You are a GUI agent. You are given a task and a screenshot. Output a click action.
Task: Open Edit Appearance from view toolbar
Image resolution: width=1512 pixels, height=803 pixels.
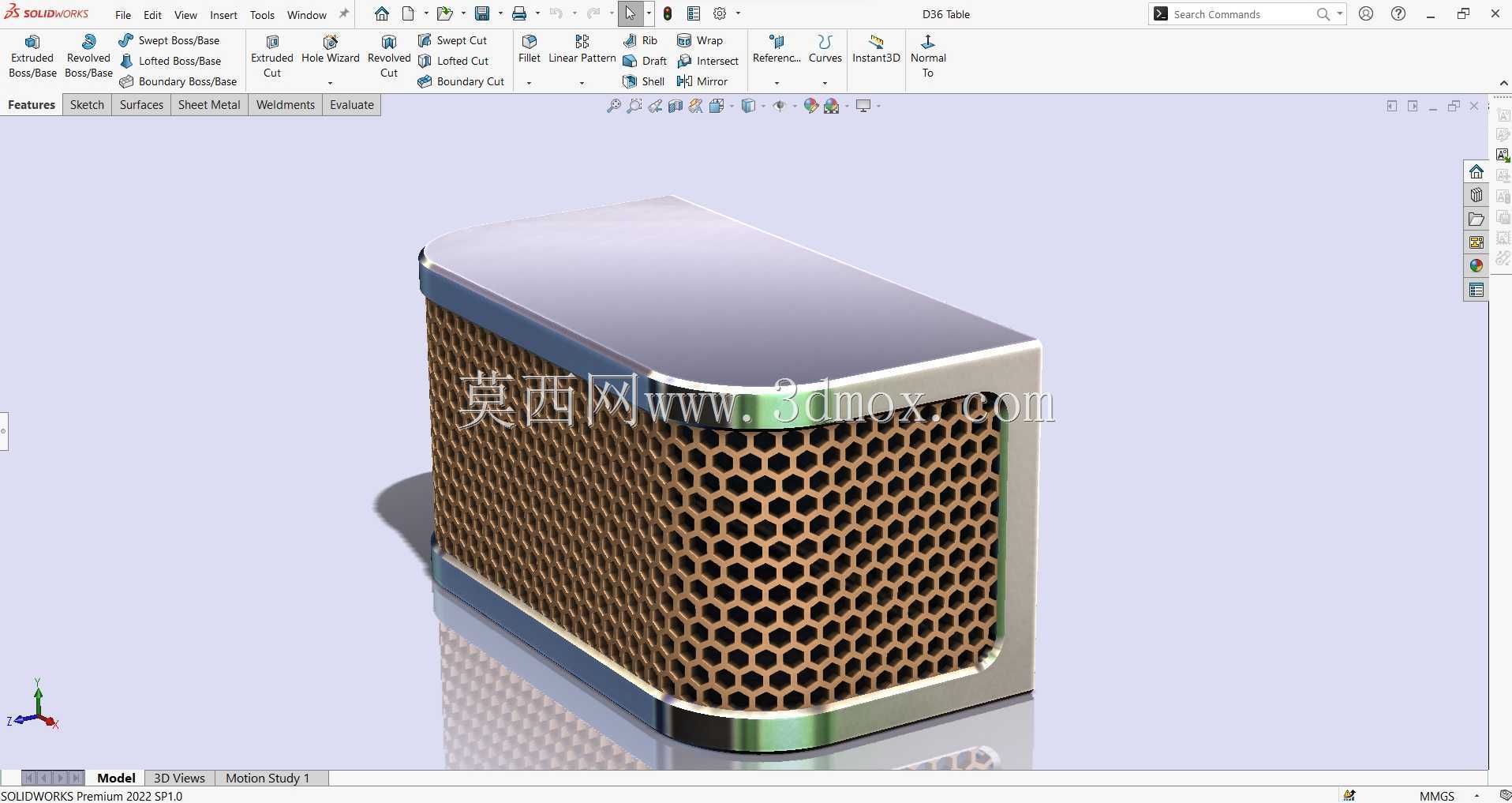[810, 106]
